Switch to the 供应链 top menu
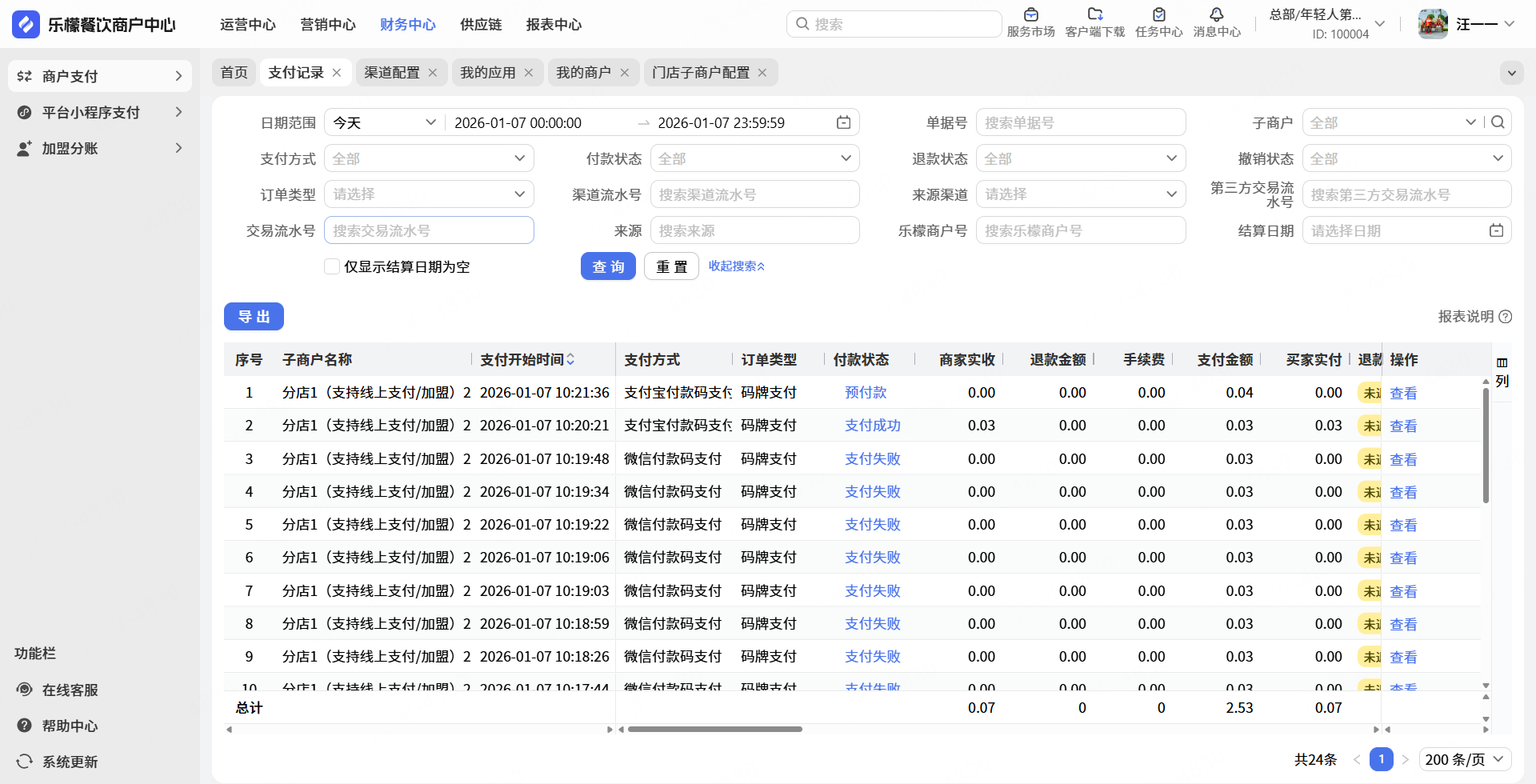Screen dimensions: 1536x784 (481, 25)
